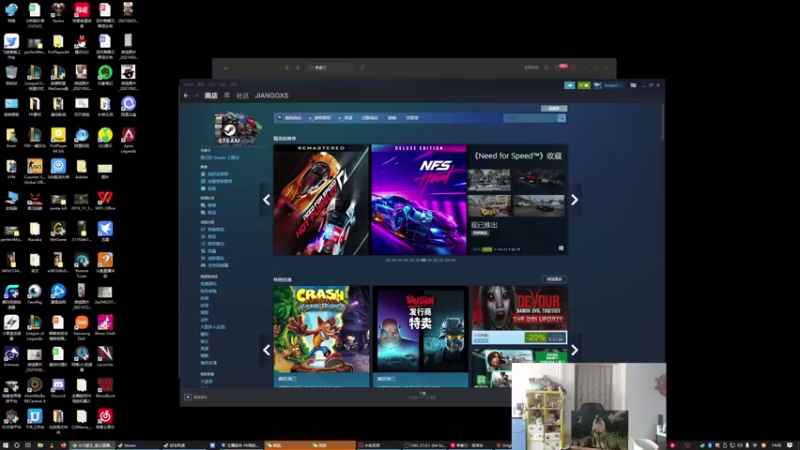The height and width of the screenshot is (450, 800).
Task: Switch to the 库 library tab
Action: point(227,95)
